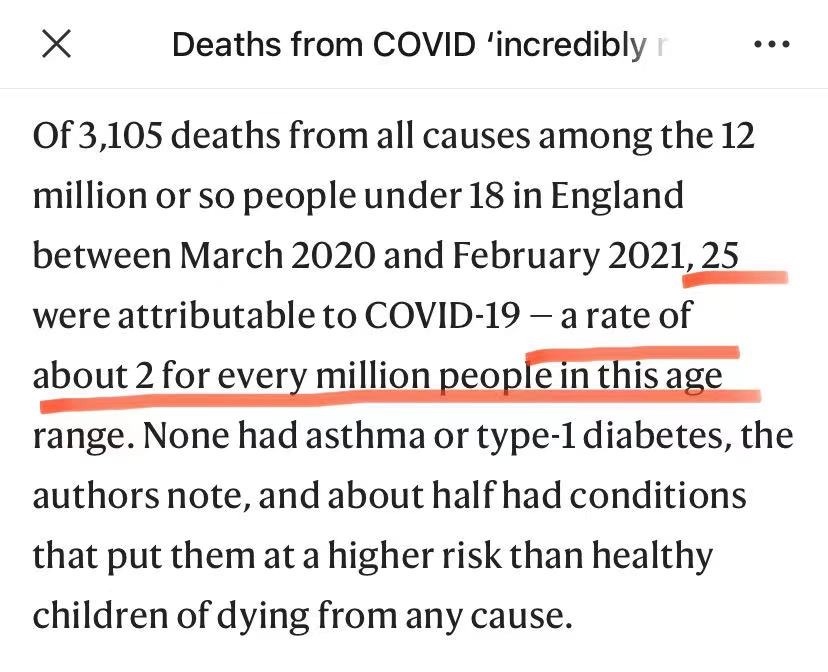Image resolution: width=828 pixels, height=672 pixels.
Task: Select the figure '3,105' in the first line
Action: click(120, 136)
